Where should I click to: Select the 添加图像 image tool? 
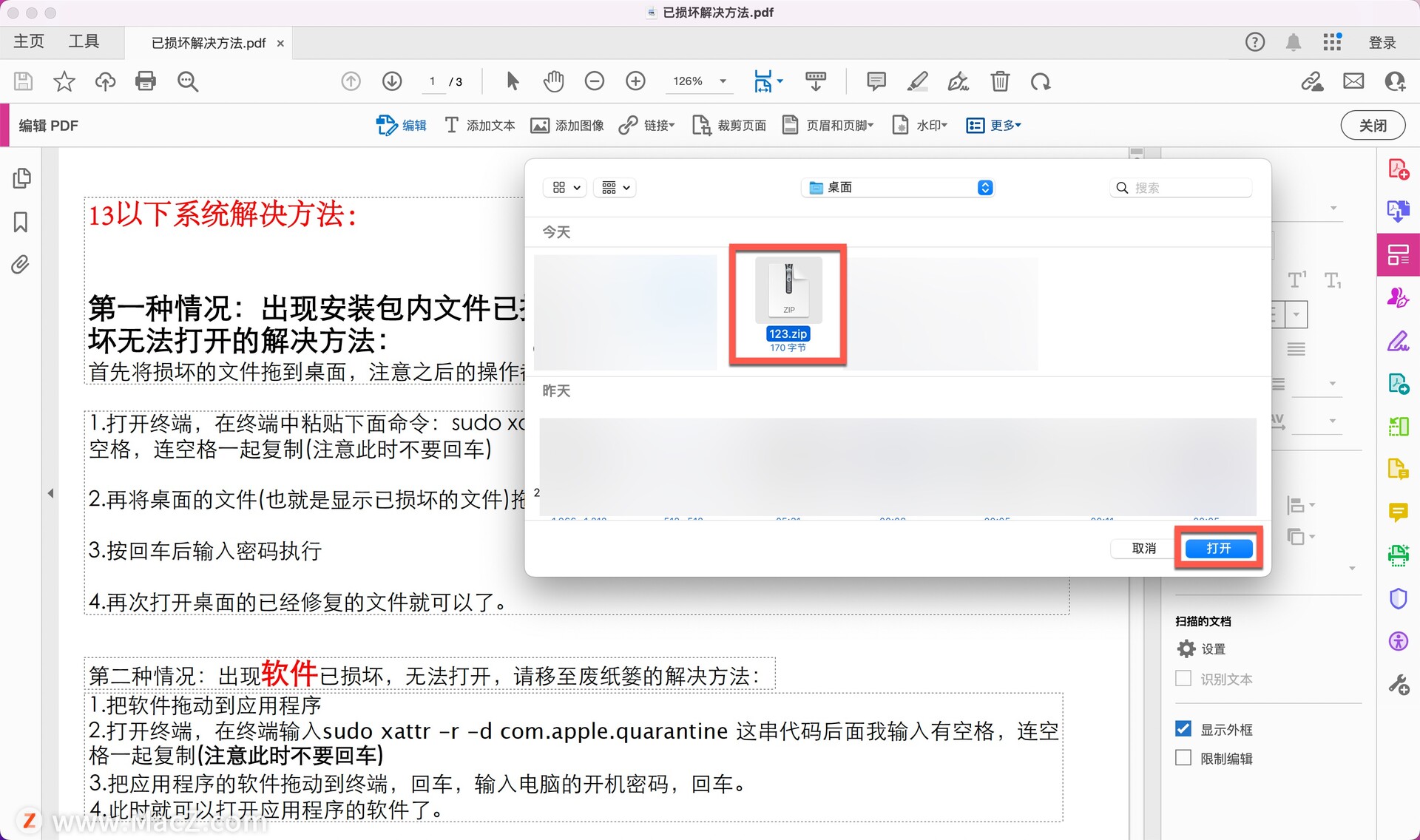pyautogui.click(x=567, y=125)
